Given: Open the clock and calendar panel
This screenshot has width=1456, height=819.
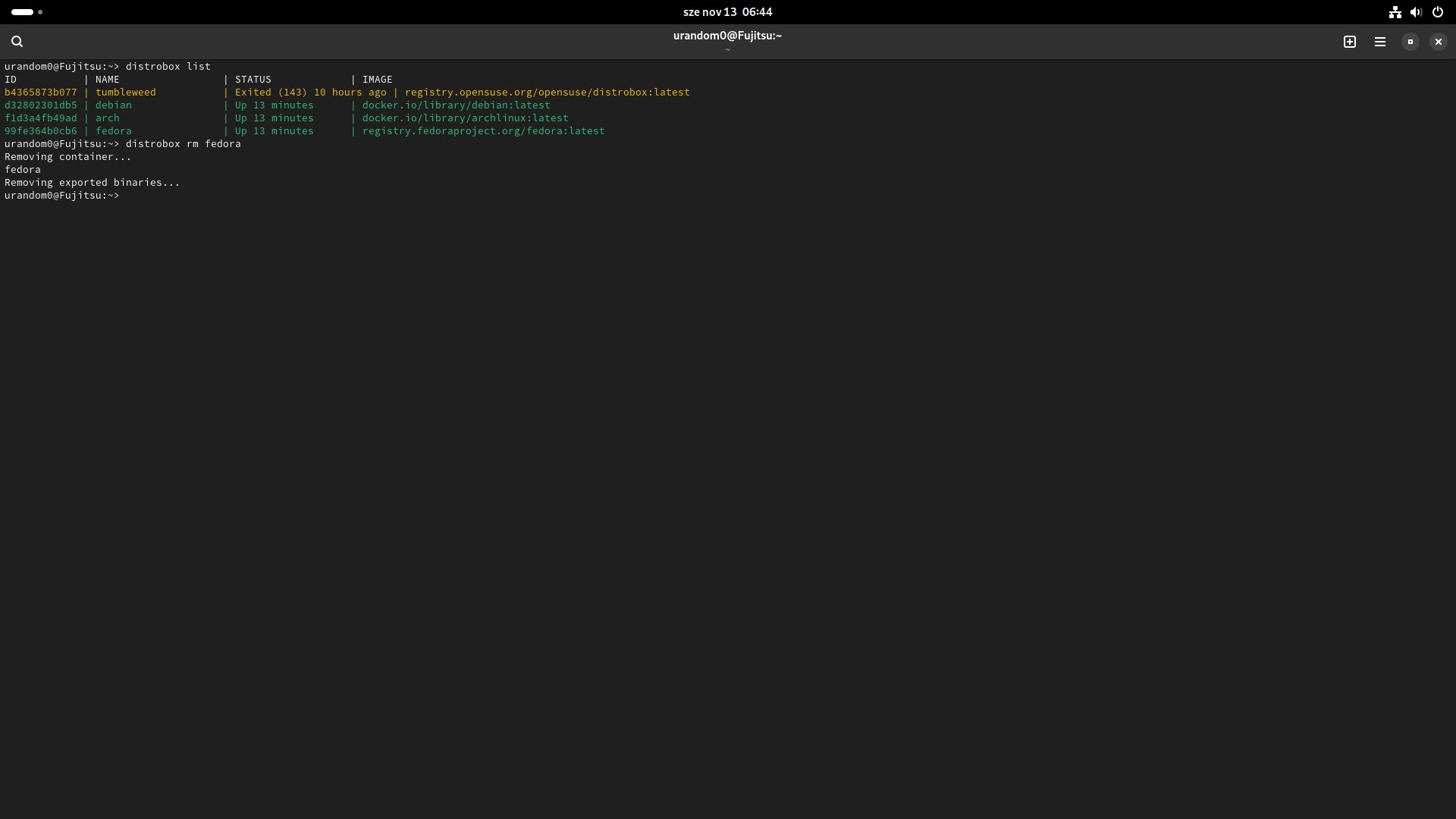Looking at the screenshot, I should (x=727, y=12).
